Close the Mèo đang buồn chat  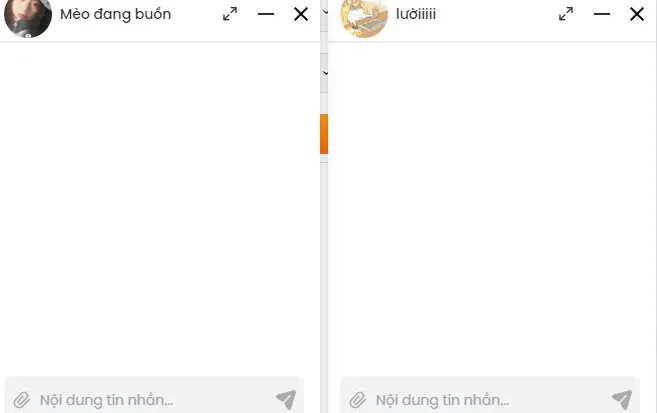pyautogui.click(x=301, y=14)
